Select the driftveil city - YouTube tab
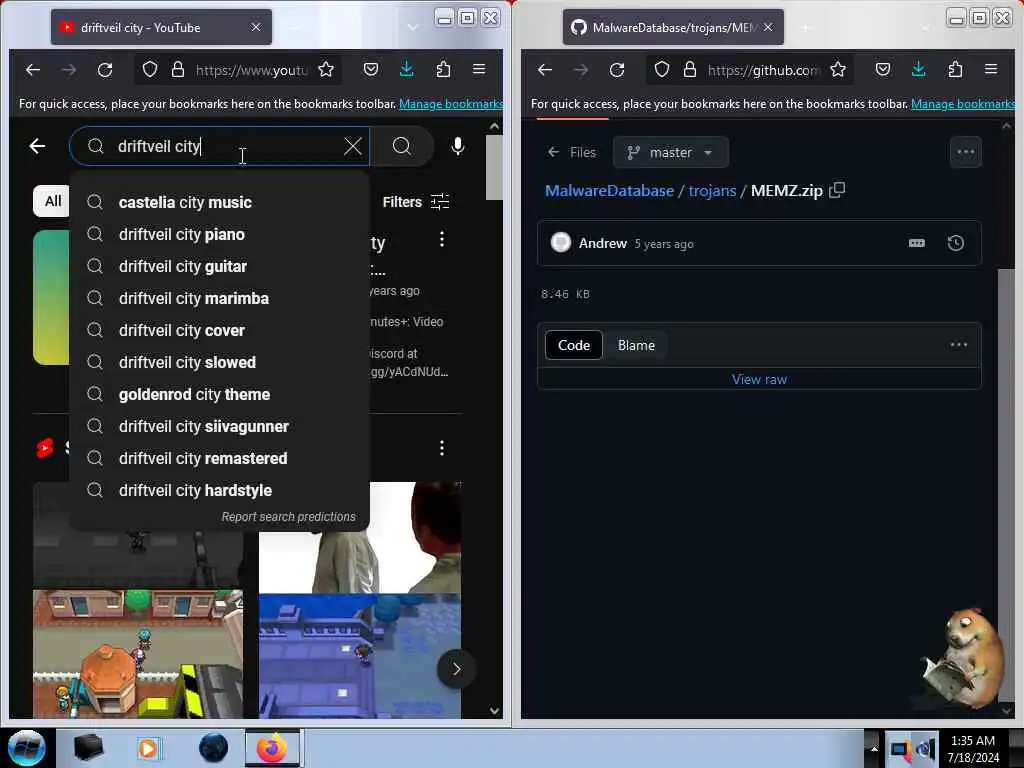 coord(161,27)
